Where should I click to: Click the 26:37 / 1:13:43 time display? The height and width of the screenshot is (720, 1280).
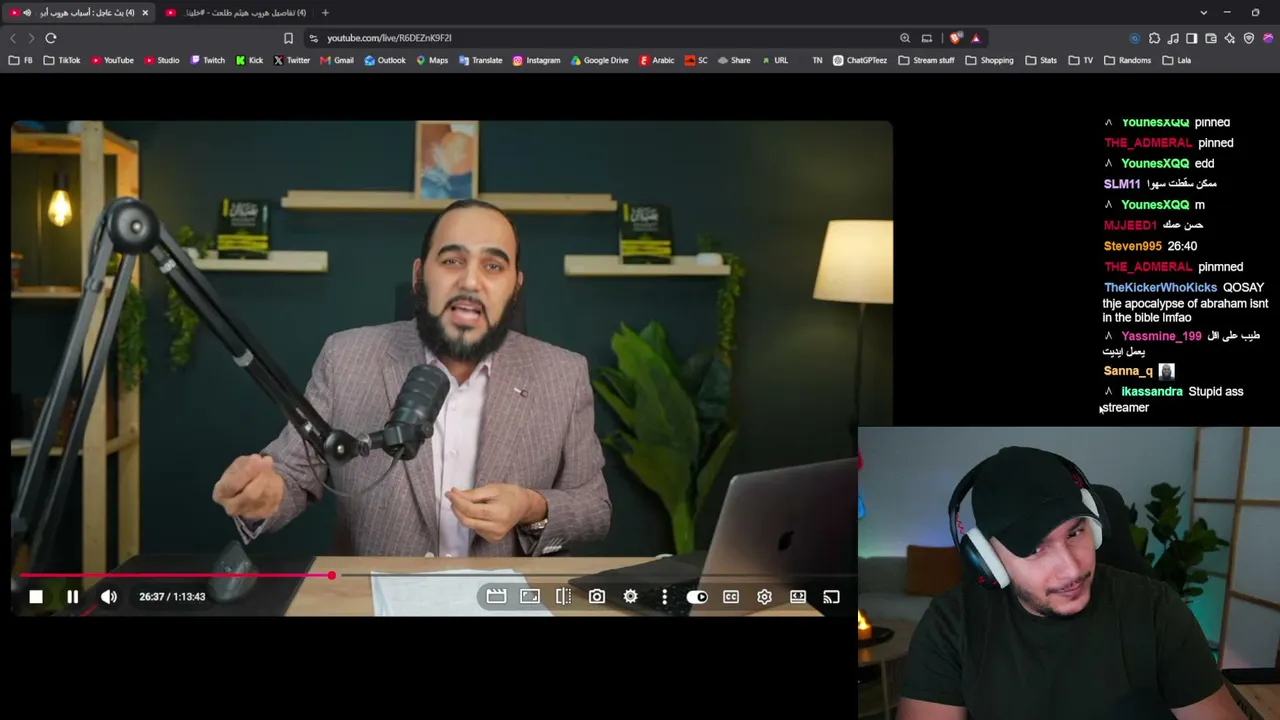[x=172, y=597]
